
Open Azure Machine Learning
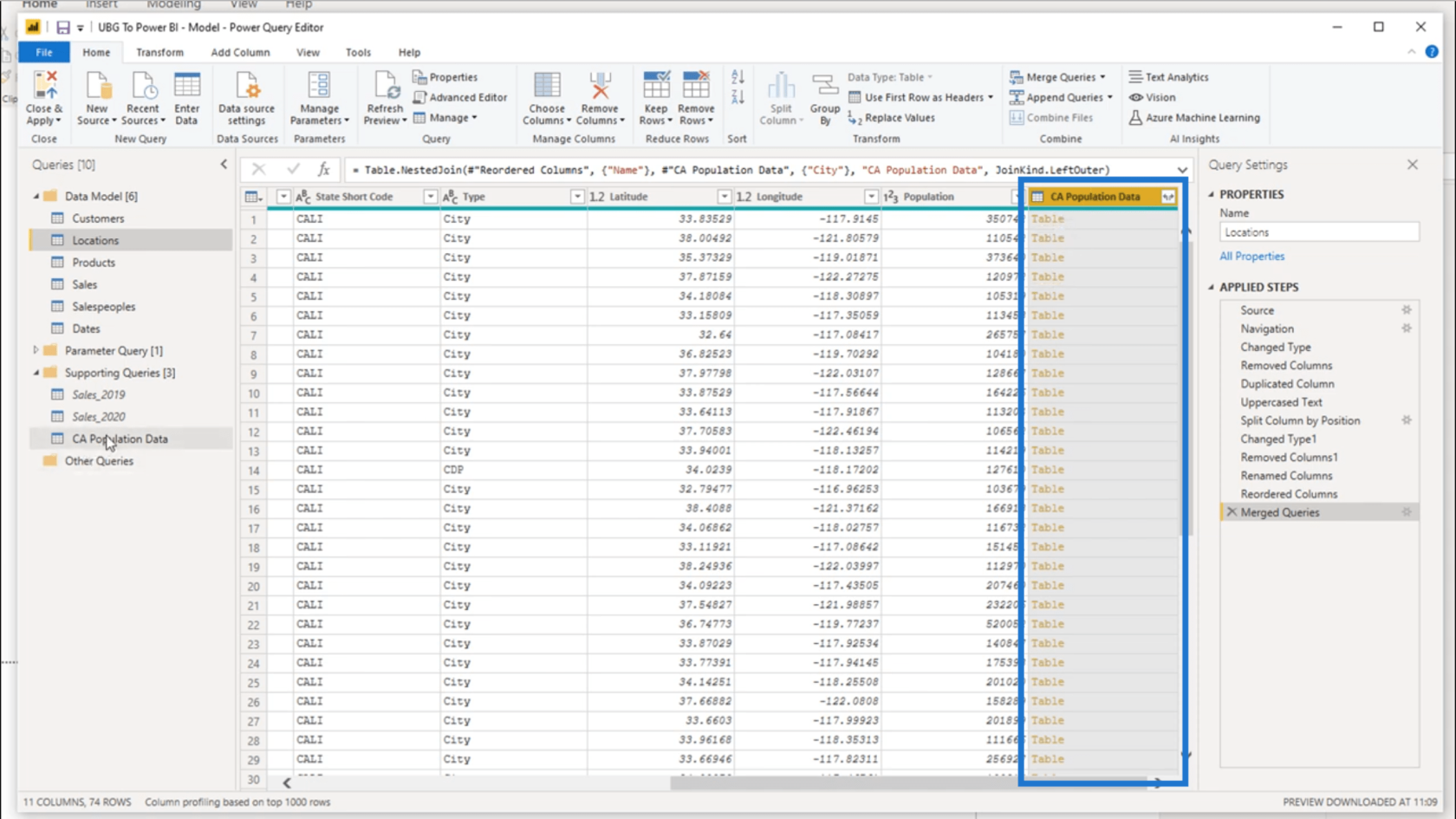click(x=1194, y=118)
